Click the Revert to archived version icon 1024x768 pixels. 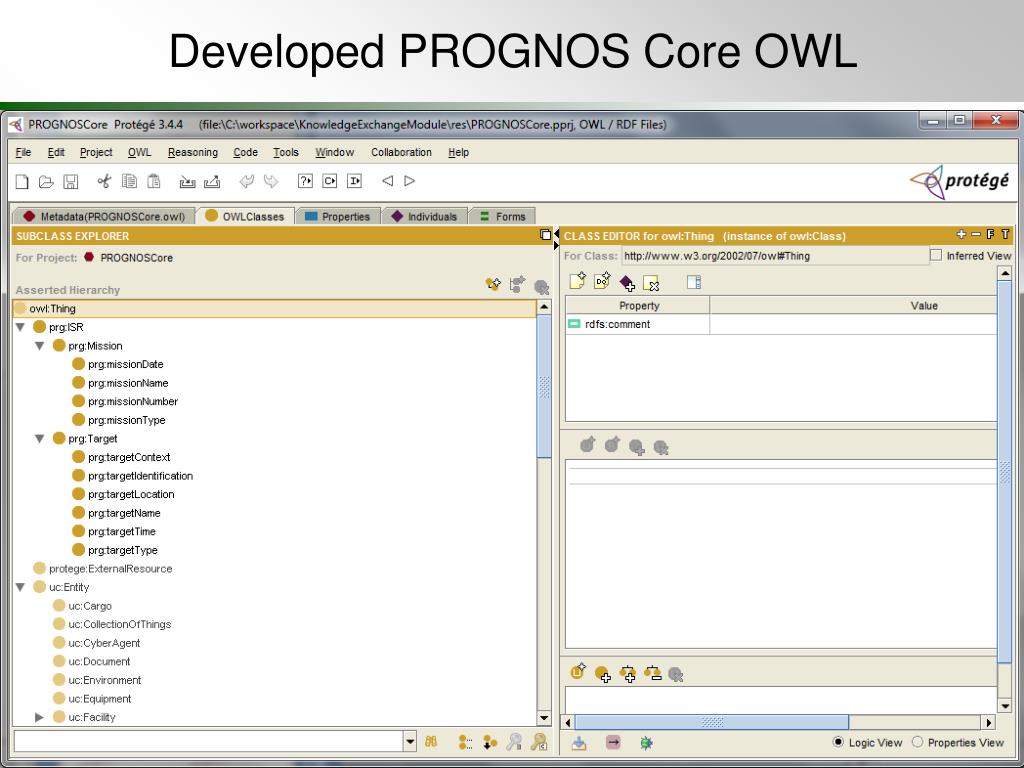pos(212,182)
